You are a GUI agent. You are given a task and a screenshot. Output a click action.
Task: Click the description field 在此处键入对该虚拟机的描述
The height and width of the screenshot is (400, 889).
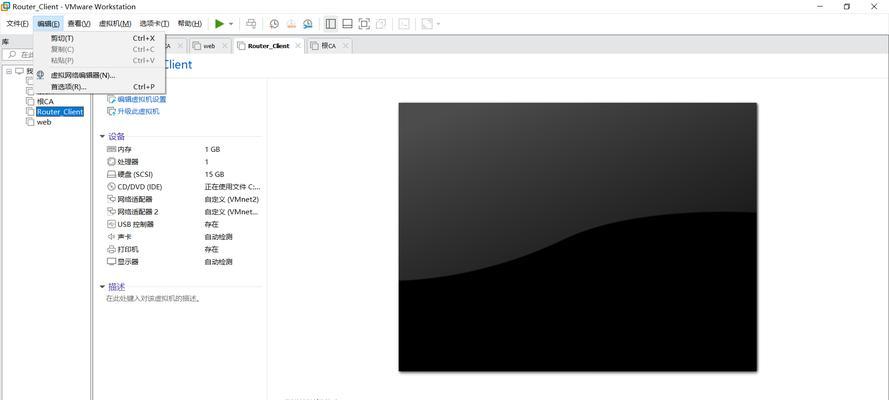(x=153, y=299)
